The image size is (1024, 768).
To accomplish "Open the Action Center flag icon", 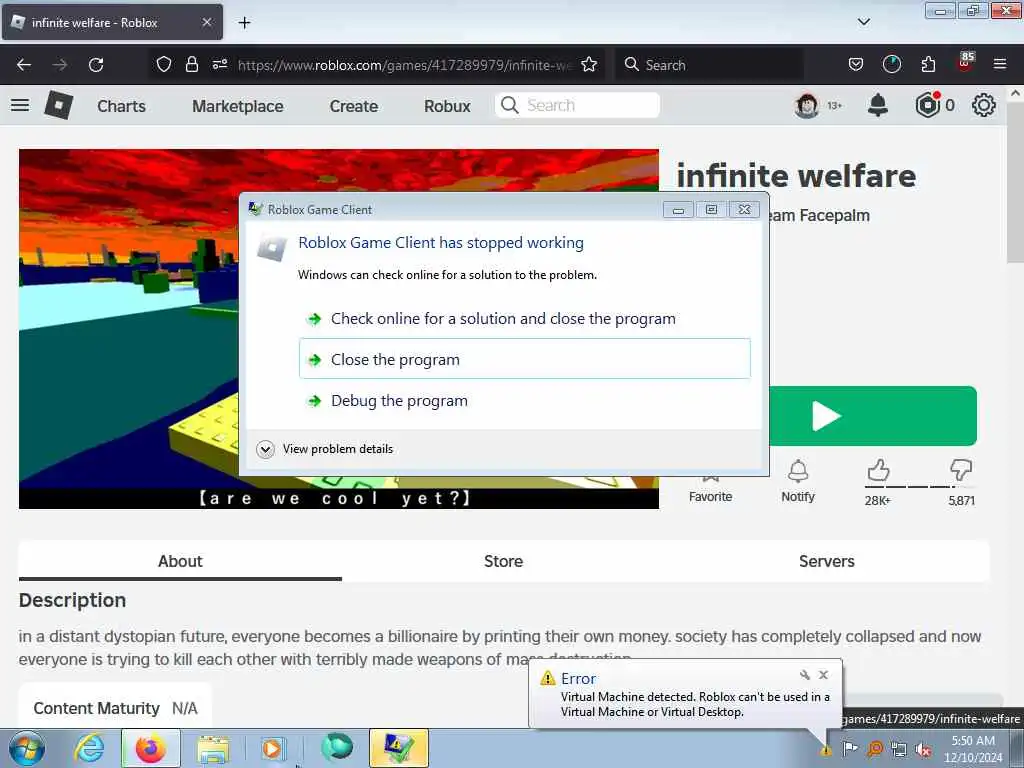I will [x=850, y=749].
